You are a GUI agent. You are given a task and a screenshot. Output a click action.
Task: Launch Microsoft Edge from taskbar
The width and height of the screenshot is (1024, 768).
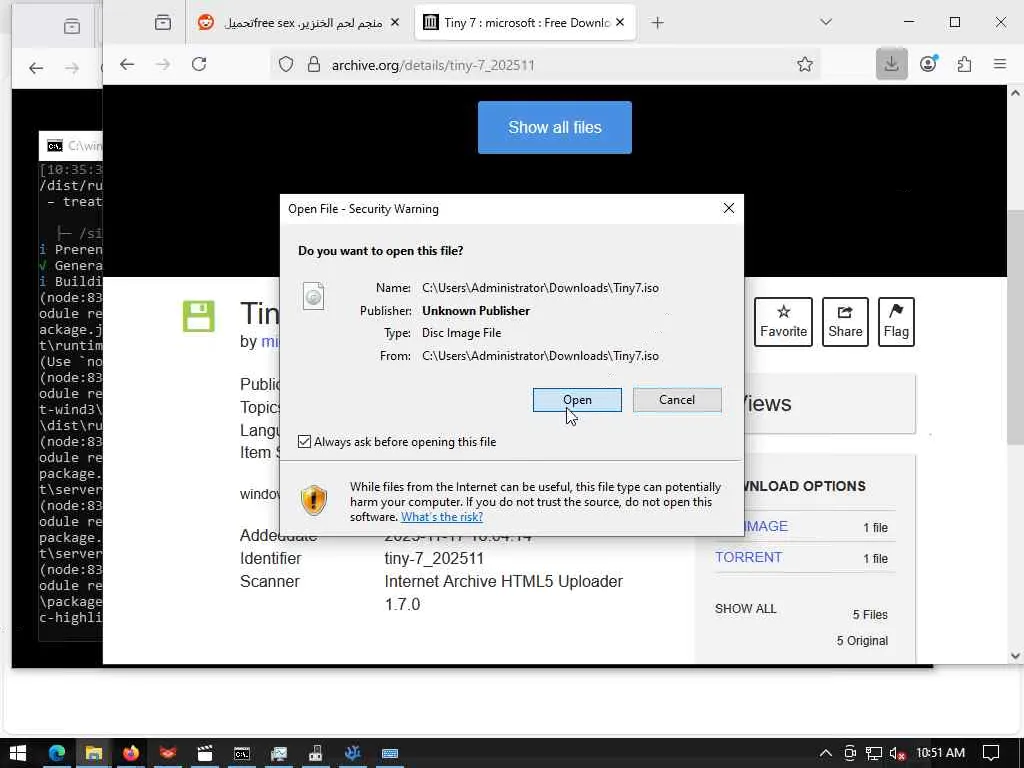click(57, 753)
